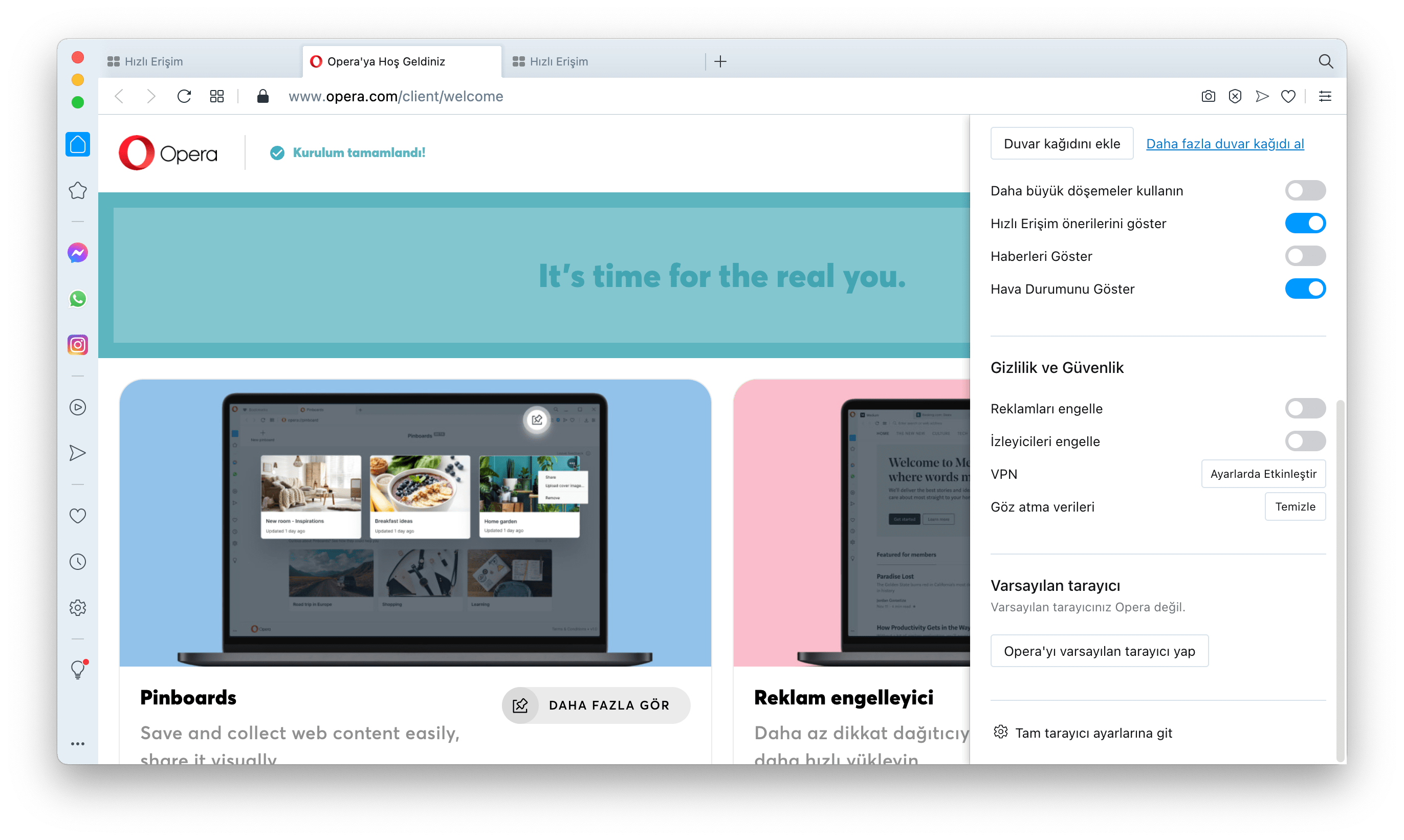Click Daha fazla duvar kağıdı al link
Viewport: 1404px width, 840px height.
tap(1224, 144)
